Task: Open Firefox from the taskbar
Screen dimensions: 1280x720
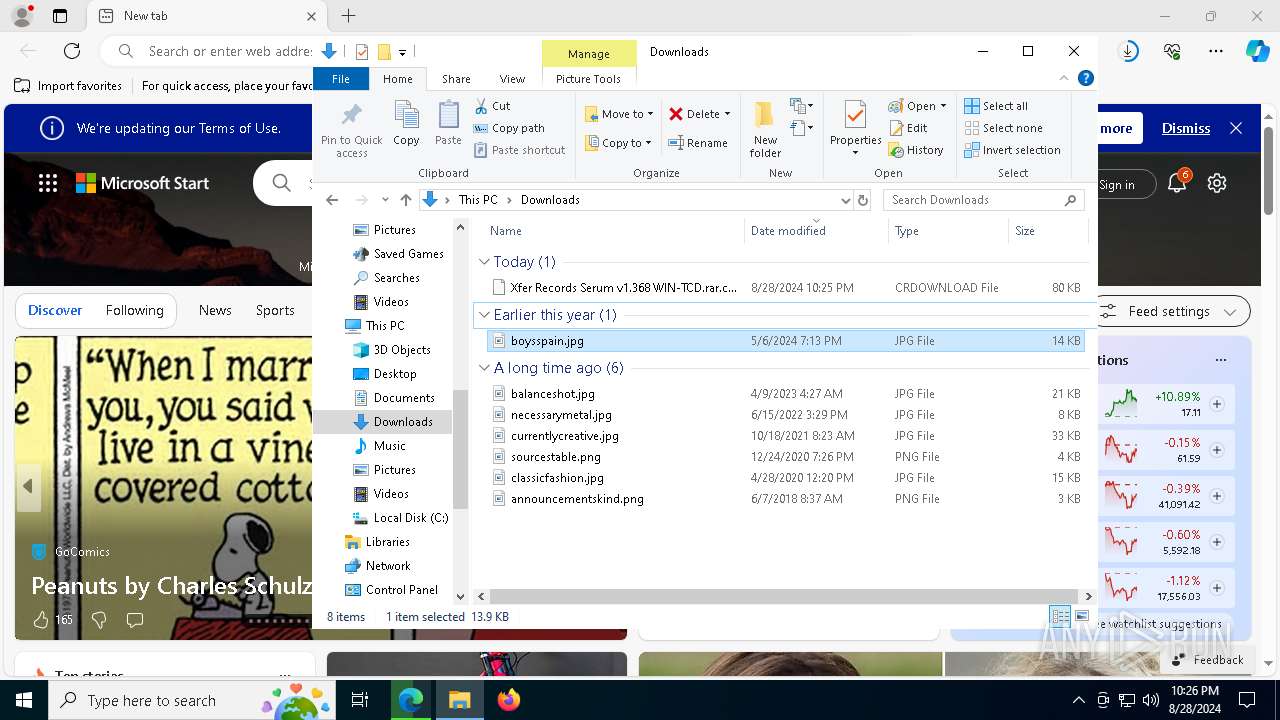Action: [509, 700]
